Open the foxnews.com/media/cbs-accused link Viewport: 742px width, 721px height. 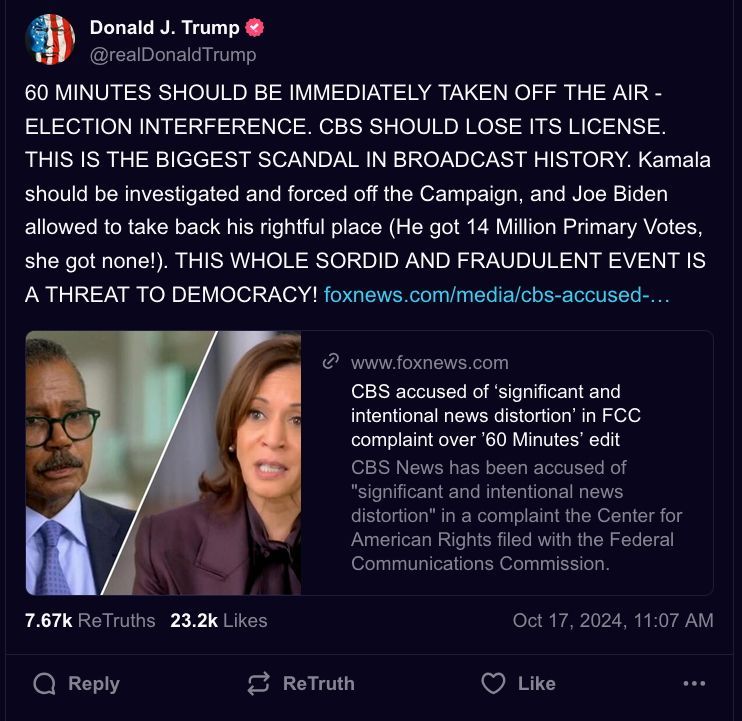click(x=497, y=295)
